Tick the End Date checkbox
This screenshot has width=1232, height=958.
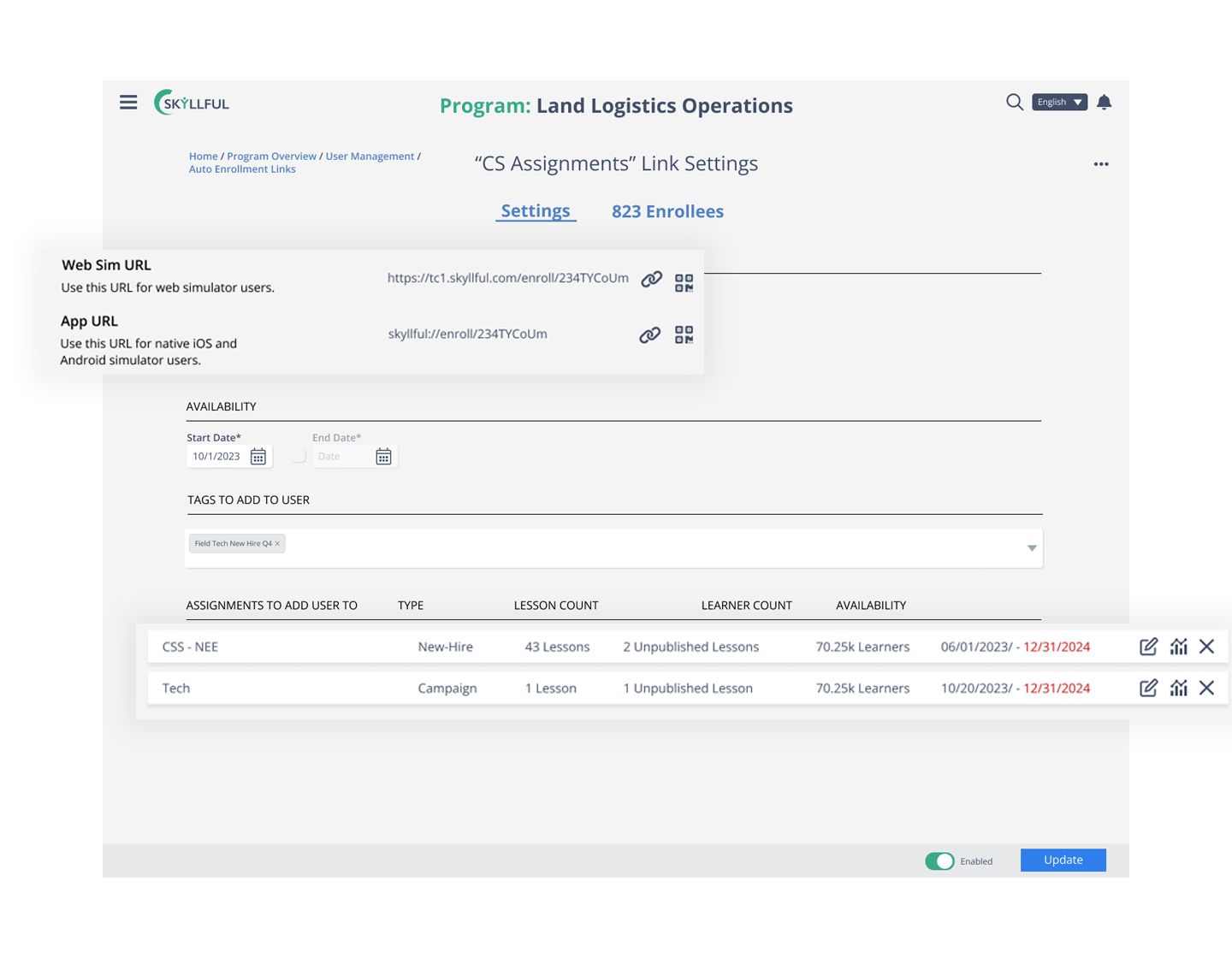click(299, 457)
